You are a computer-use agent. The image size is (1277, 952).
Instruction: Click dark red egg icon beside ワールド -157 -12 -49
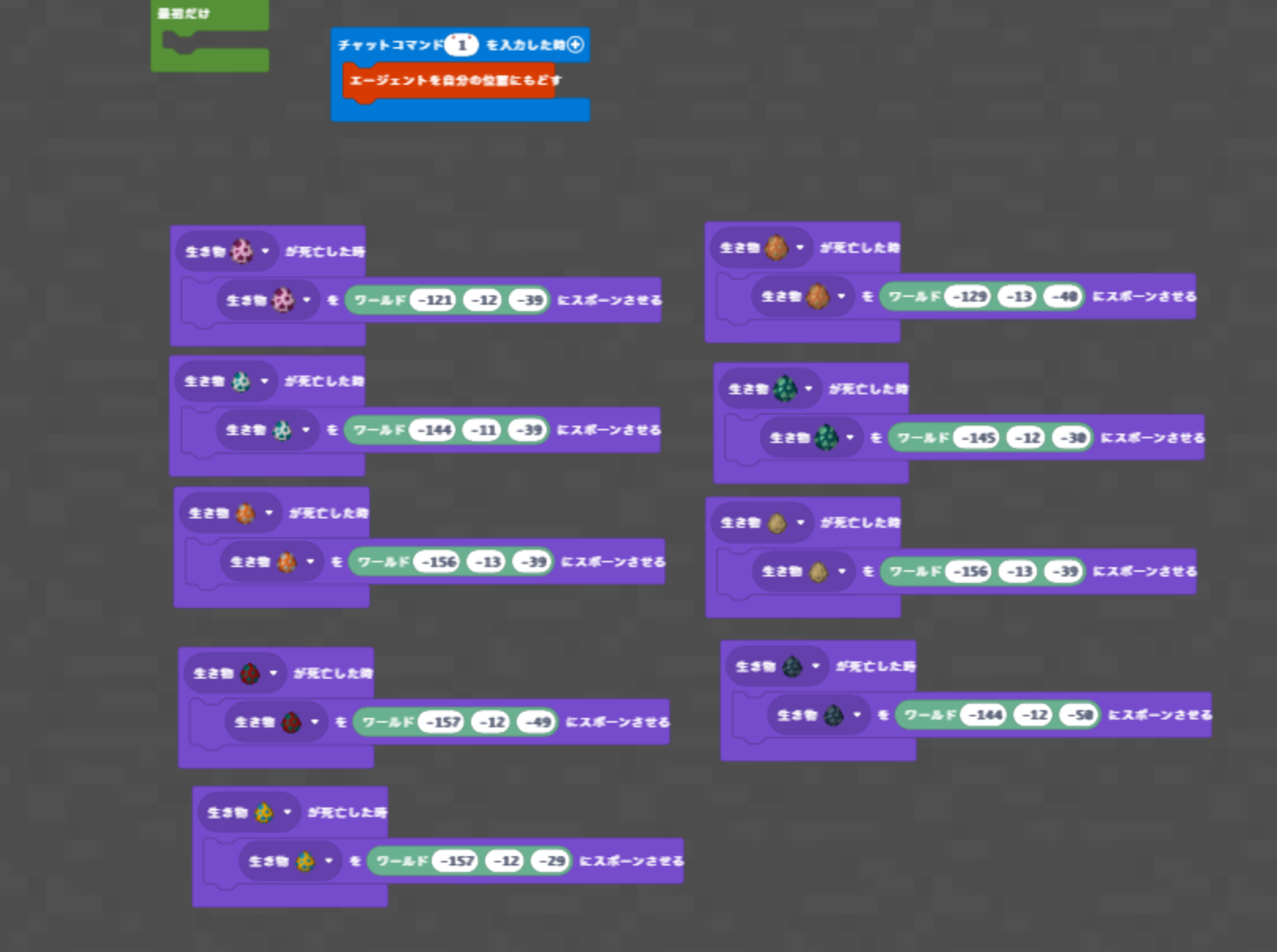tap(291, 723)
